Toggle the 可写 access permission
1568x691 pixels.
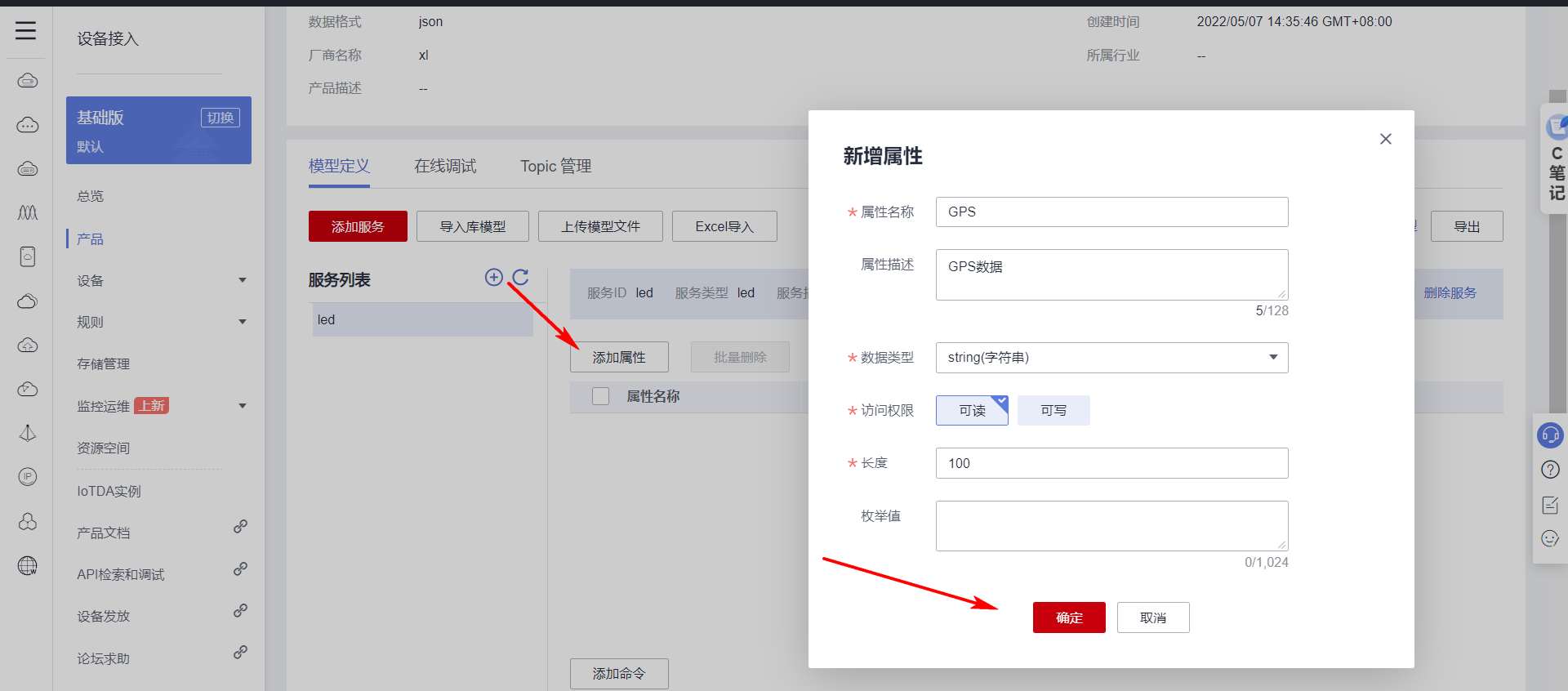1053,410
